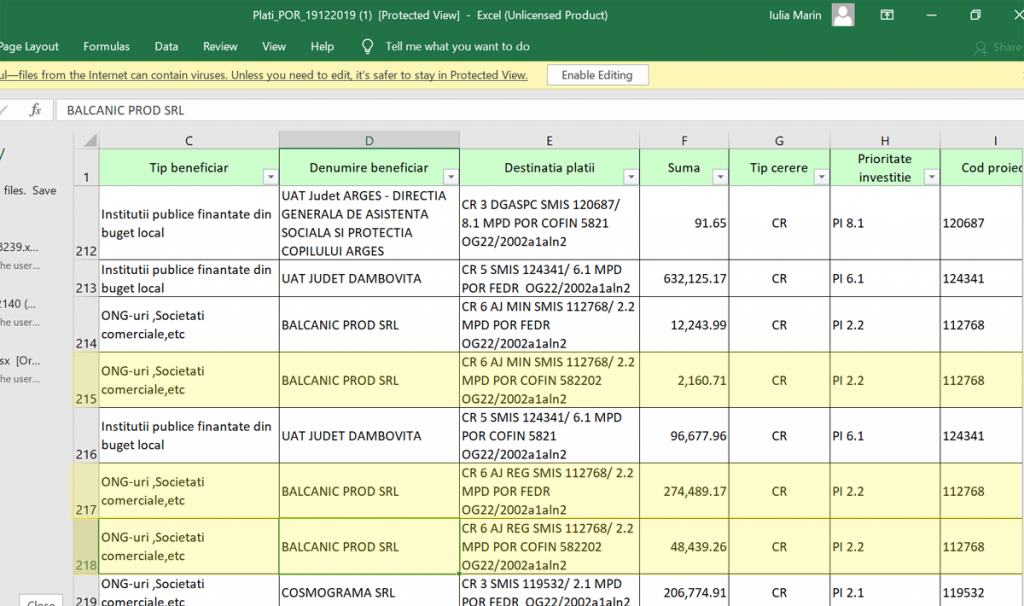Click the Tip beneficiar header cell

189,167
